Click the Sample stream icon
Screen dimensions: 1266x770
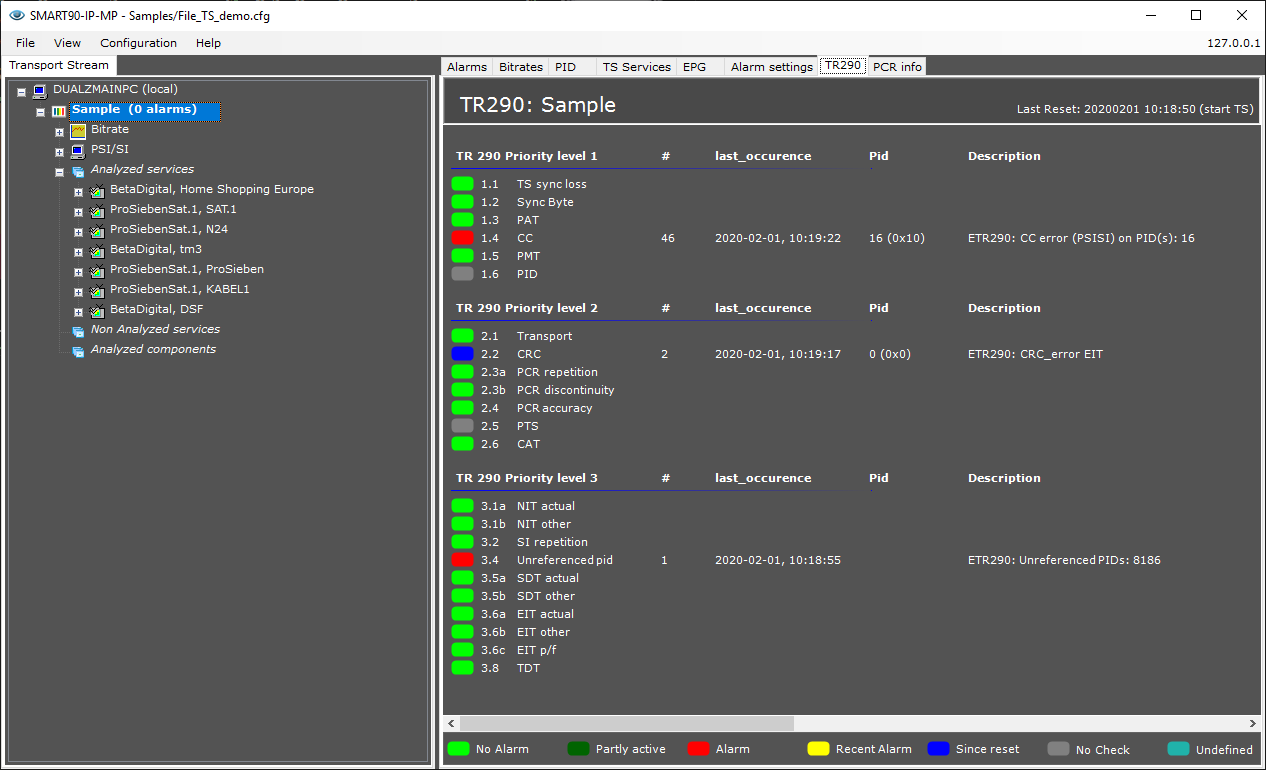(58, 110)
